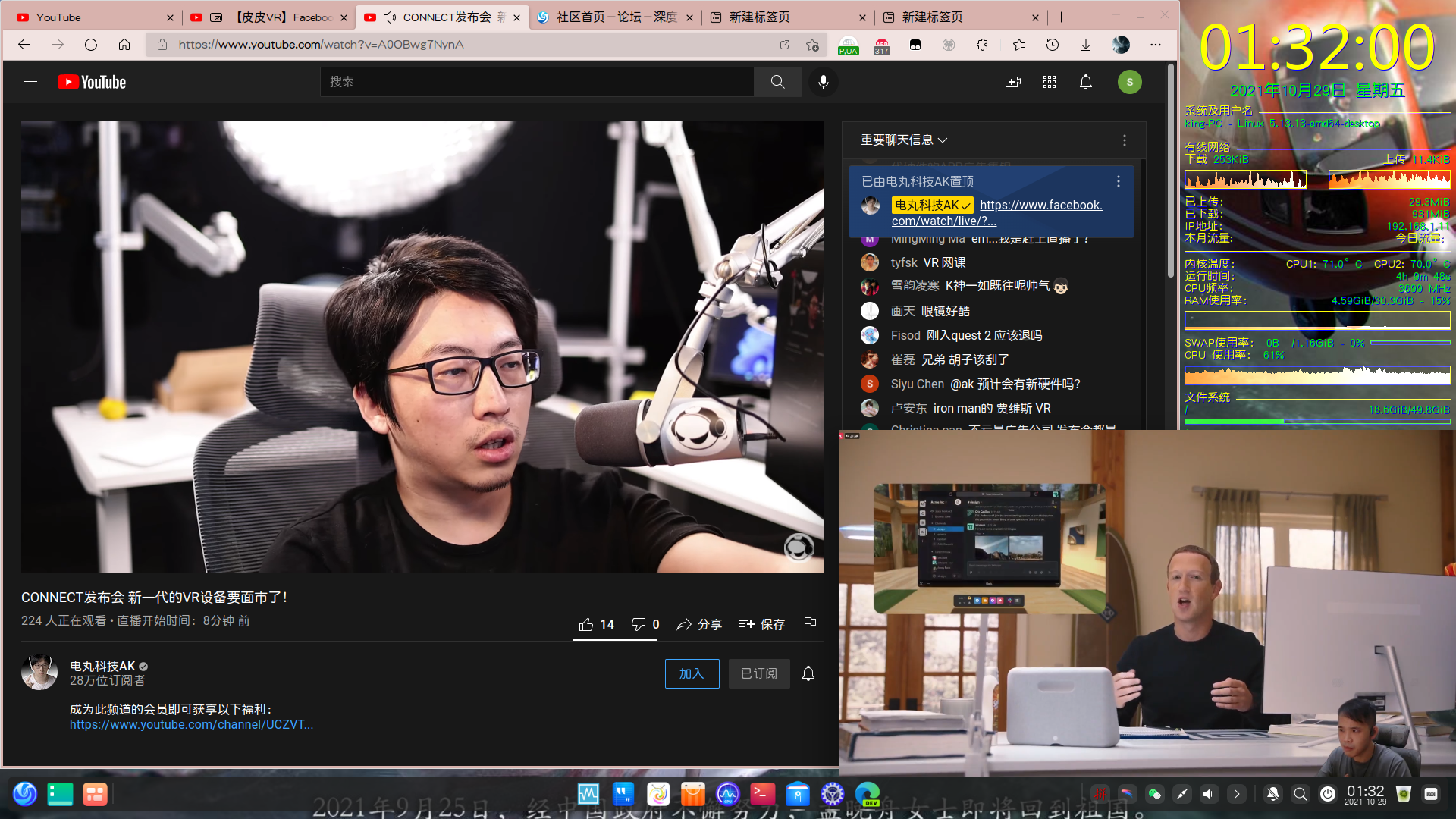Click the search magnifier button

778,82
